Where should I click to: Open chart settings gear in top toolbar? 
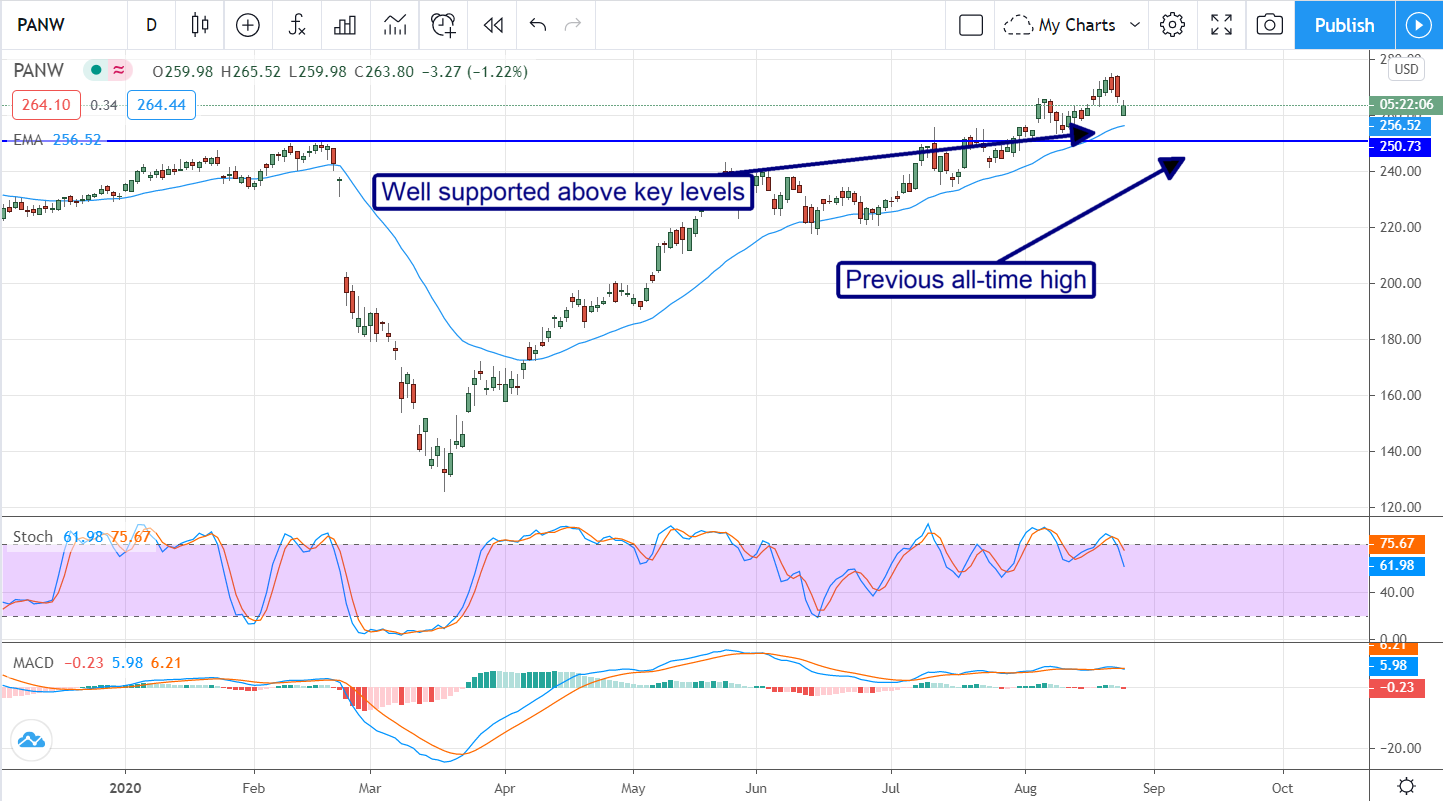1172,25
